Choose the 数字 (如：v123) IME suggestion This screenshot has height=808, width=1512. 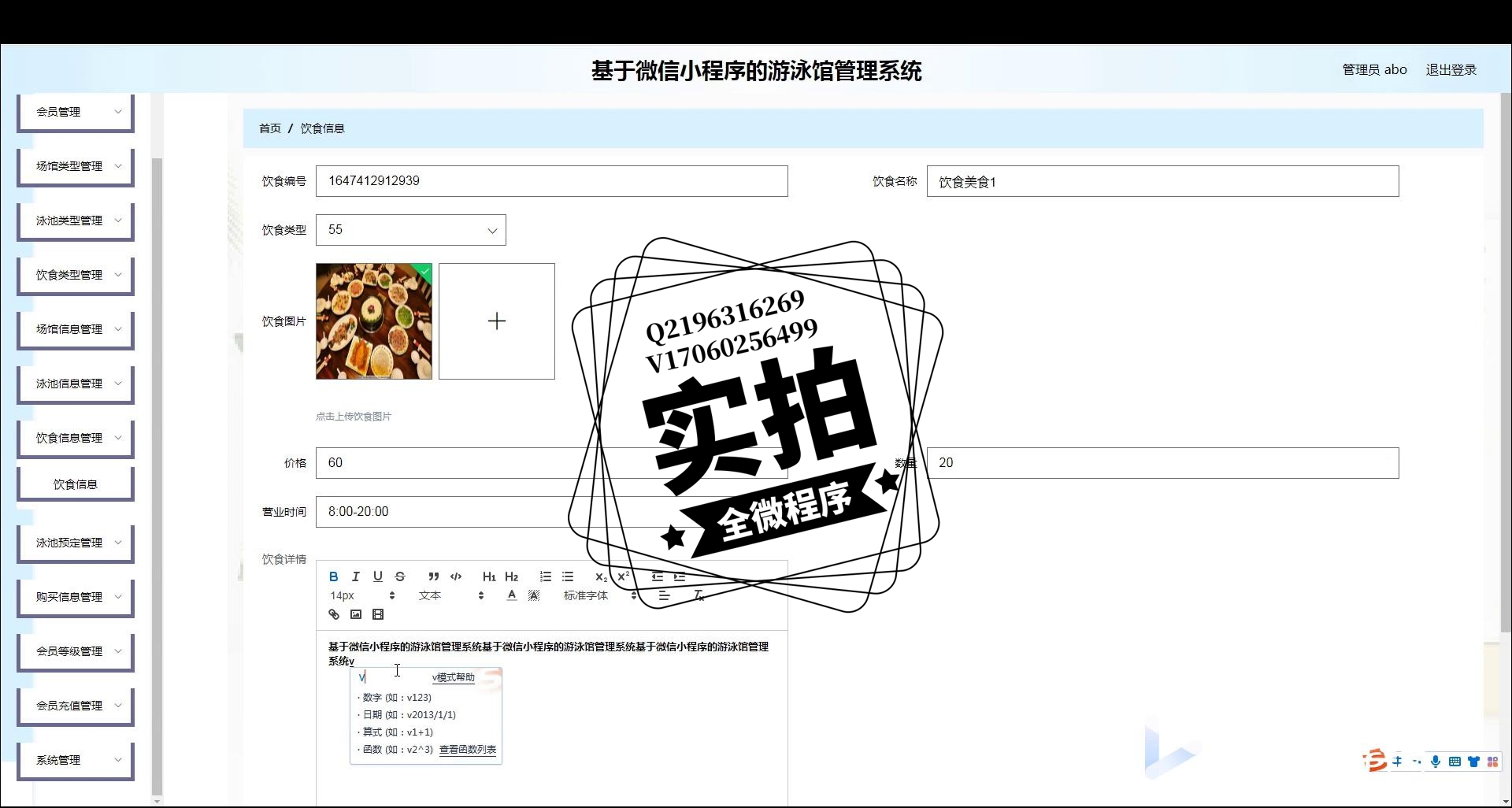pyautogui.click(x=395, y=698)
